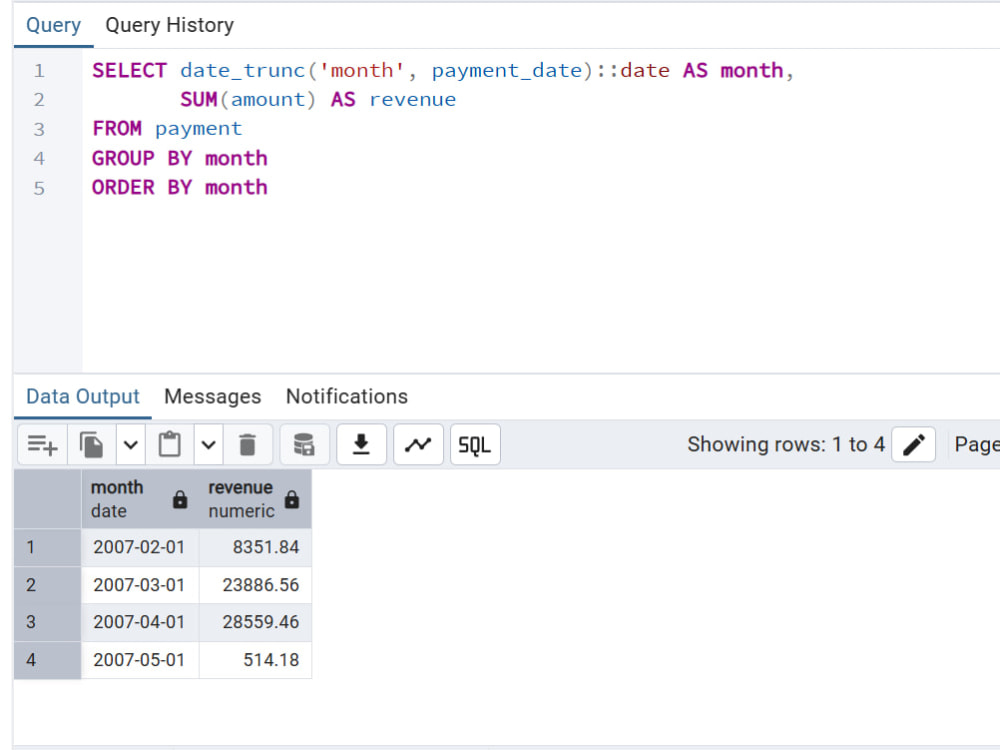Open the copy options dropdown arrow
The height and width of the screenshot is (750, 1000).
tap(131, 445)
